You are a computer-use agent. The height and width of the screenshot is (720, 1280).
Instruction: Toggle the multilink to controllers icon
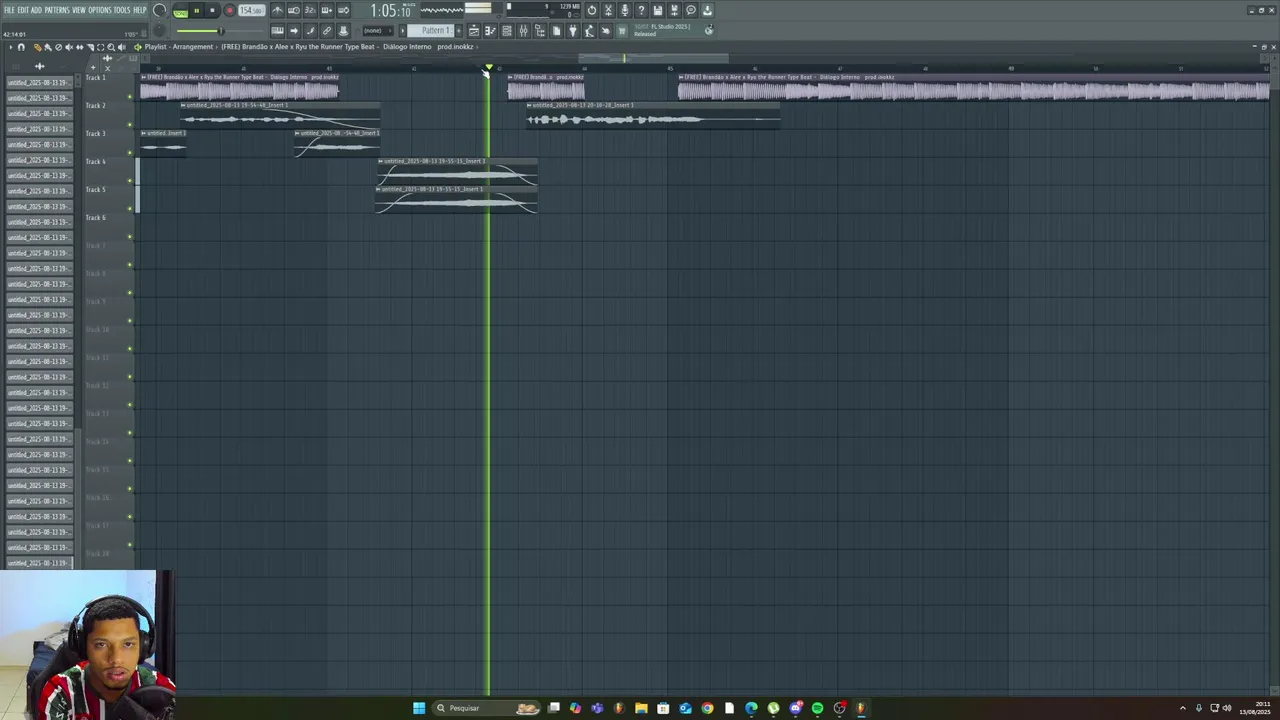(327, 31)
